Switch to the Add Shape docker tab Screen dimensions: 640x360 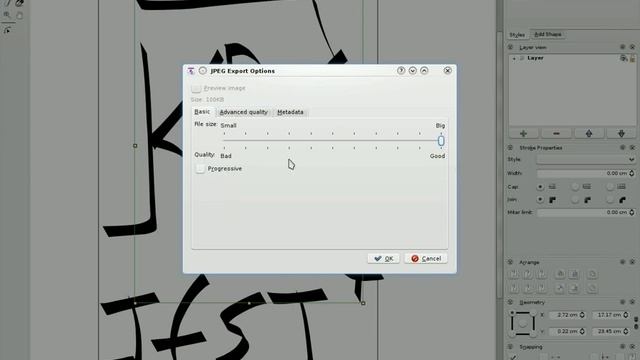coord(547,34)
